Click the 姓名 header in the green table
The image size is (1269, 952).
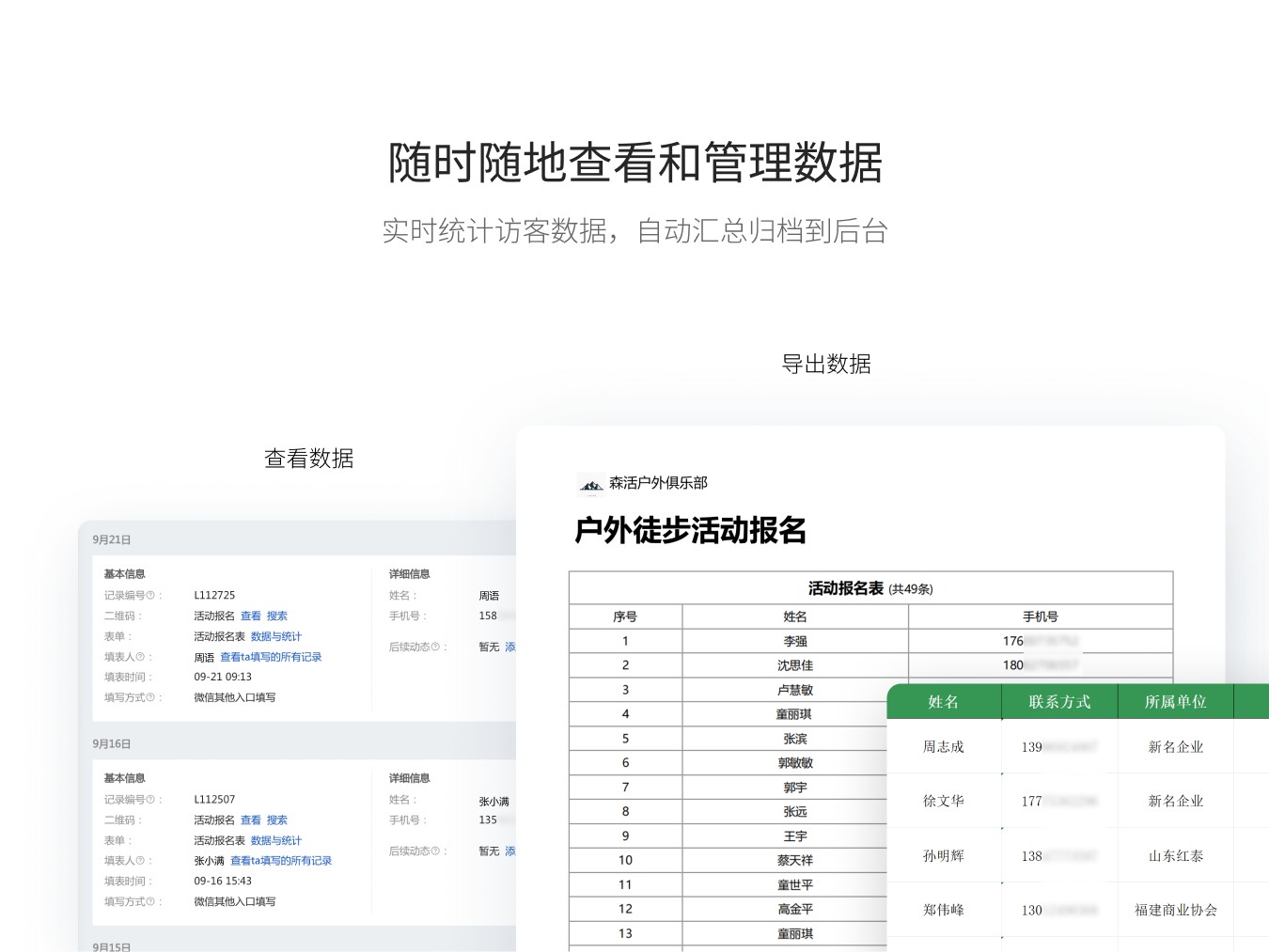click(x=943, y=701)
